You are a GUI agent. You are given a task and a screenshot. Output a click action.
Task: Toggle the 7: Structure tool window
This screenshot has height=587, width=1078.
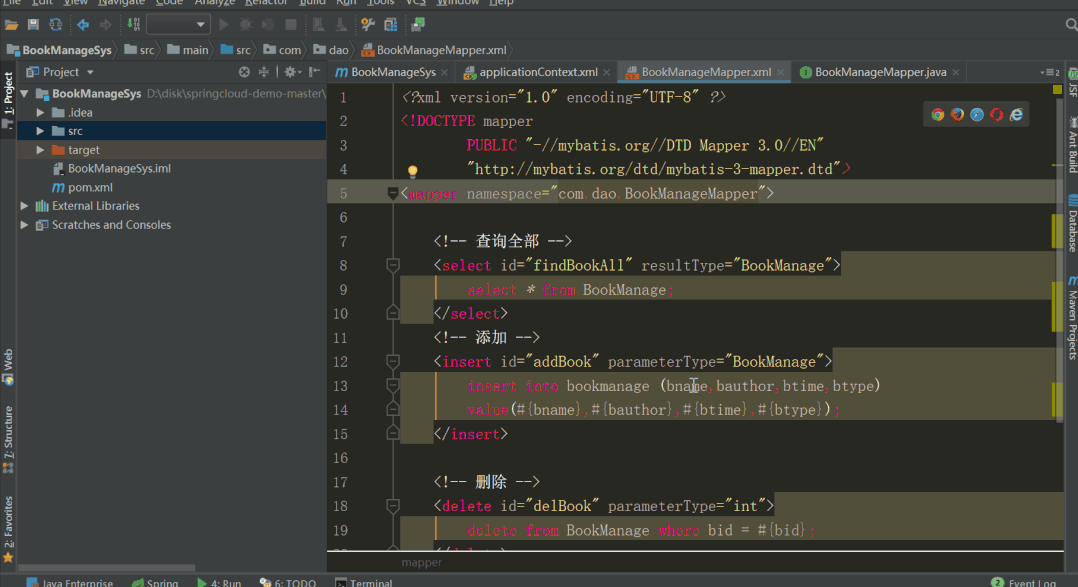coord(8,440)
